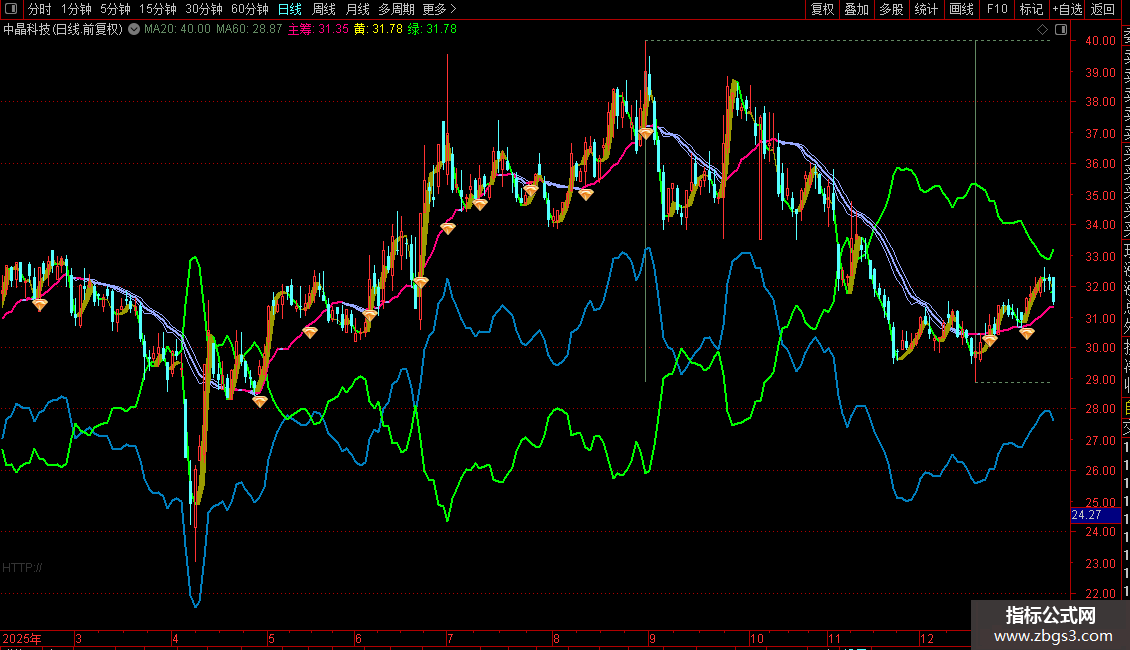The height and width of the screenshot is (650, 1130).
Task: Select the 日线 daily period
Action: point(290,9)
